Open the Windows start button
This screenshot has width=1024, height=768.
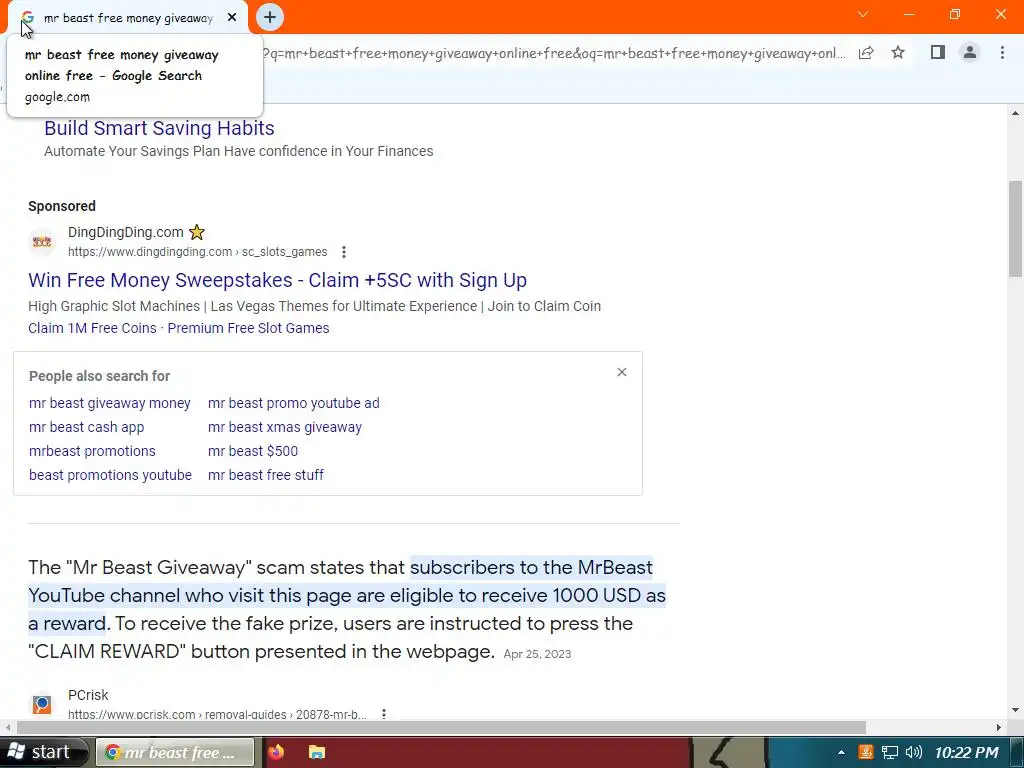point(42,752)
